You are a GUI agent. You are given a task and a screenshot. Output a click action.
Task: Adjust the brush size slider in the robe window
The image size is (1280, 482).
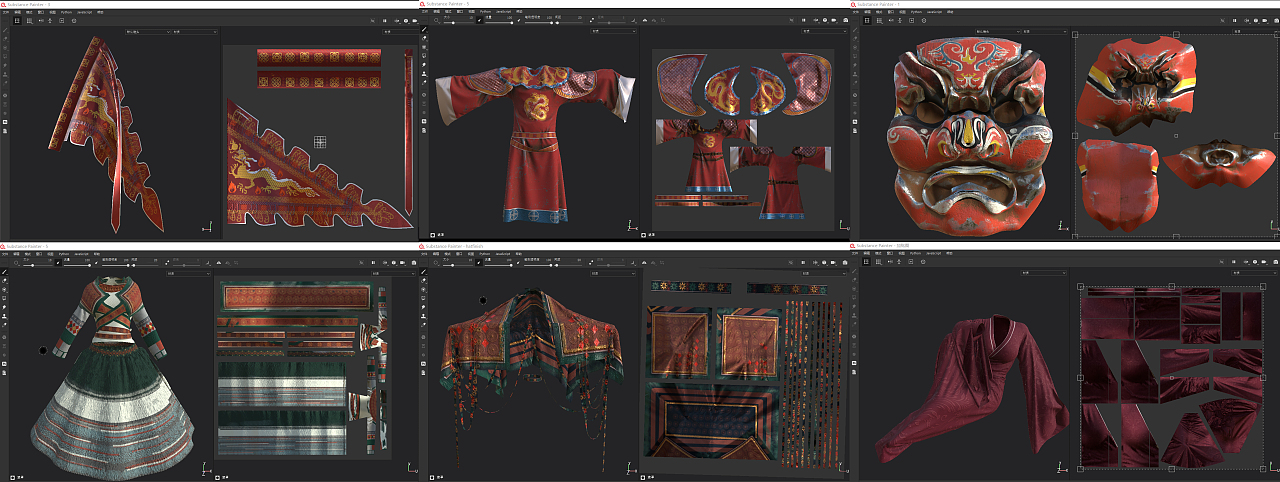pos(459,23)
